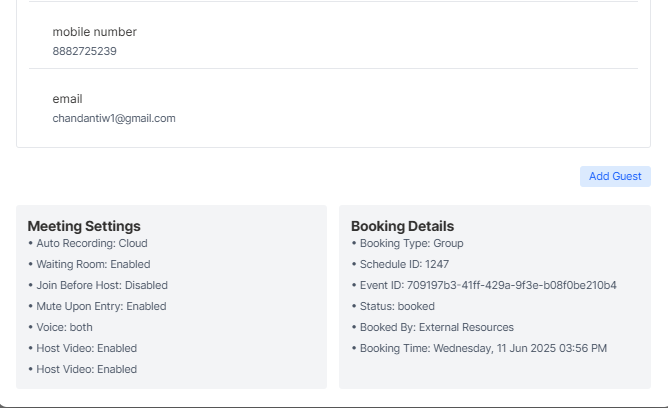
Task: Click the Waiting Room: Enabled setting
Action: click(92, 264)
